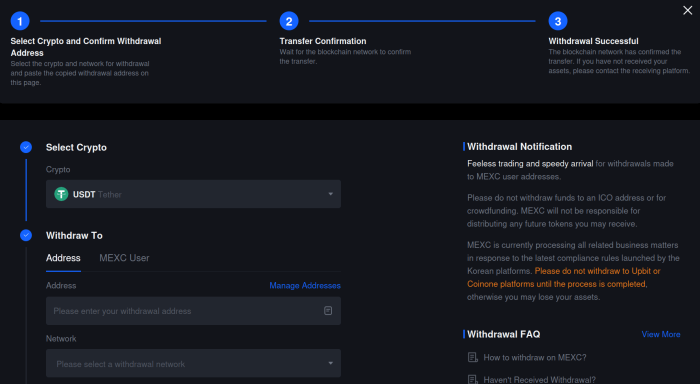Click the step 3 circle icon

tap(558, 21)
